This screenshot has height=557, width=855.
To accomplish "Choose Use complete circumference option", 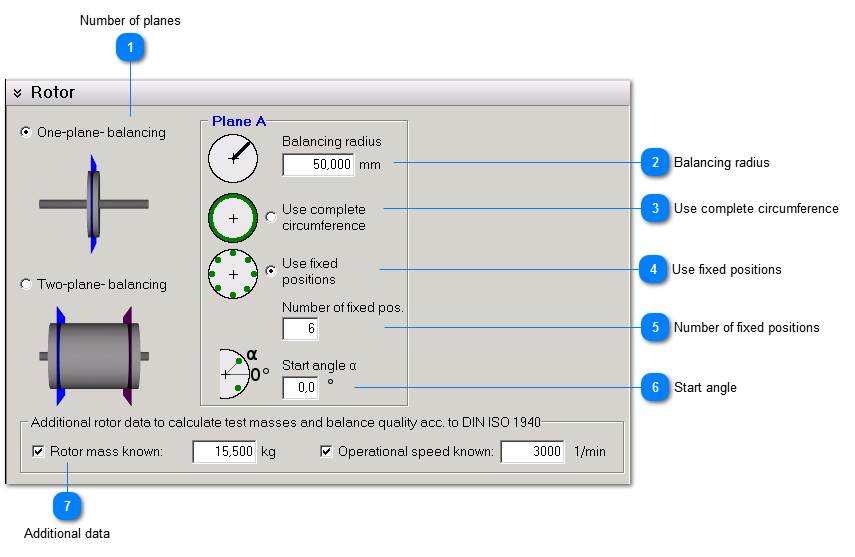I will pos(271,217).
